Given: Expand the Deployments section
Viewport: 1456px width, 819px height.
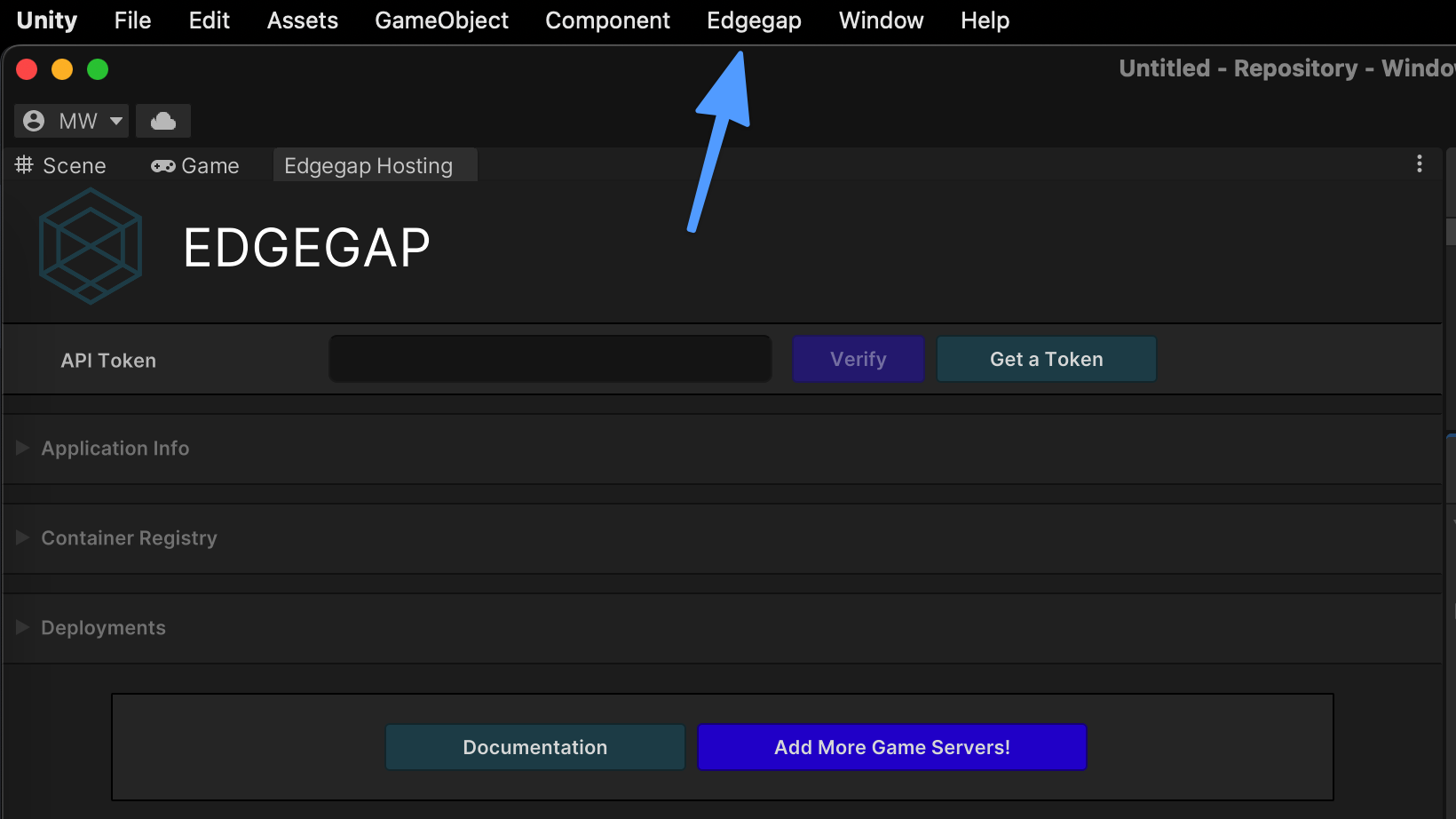Looking at the screenshot, I should [103, 628].
